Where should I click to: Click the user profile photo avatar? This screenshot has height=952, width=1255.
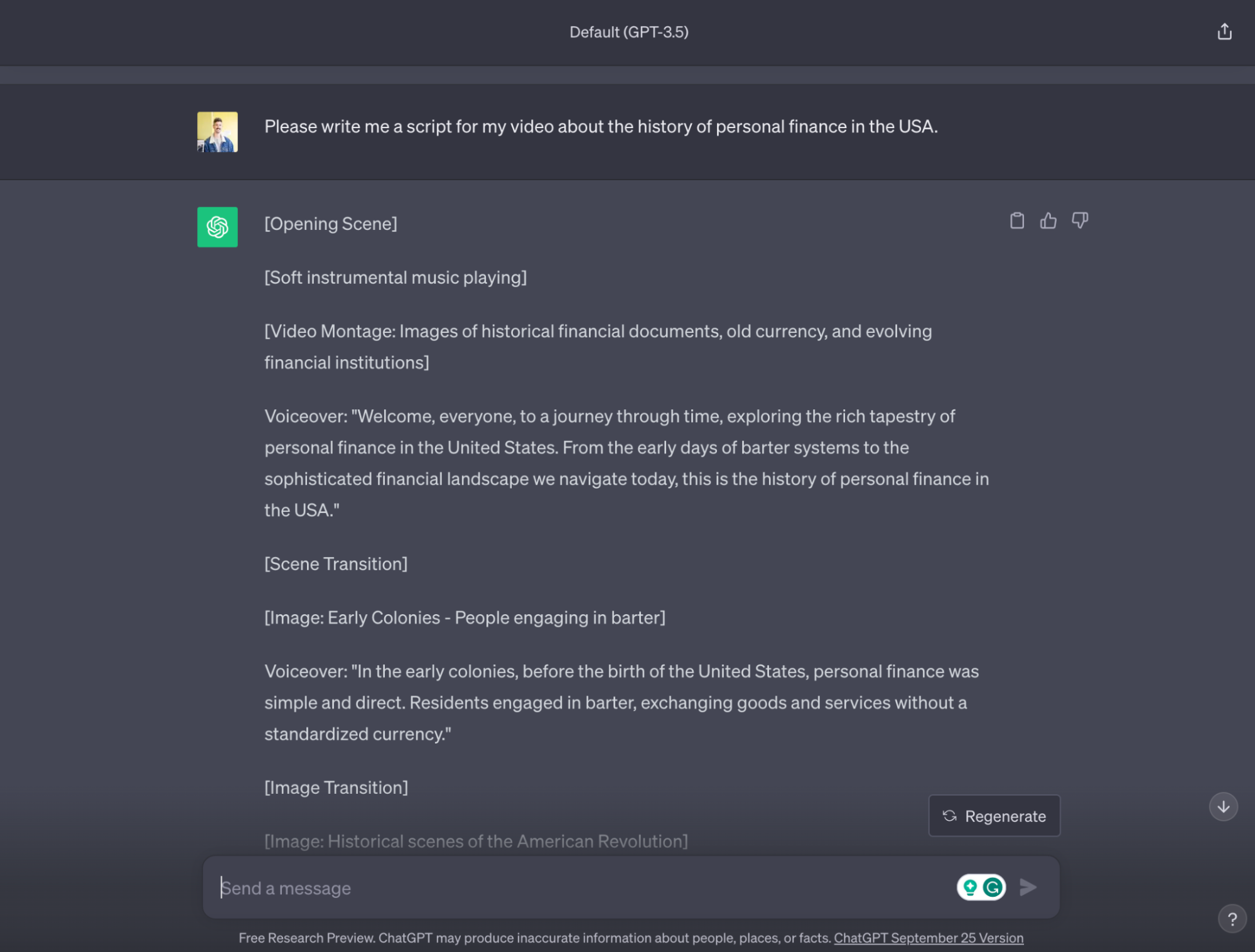217,132
